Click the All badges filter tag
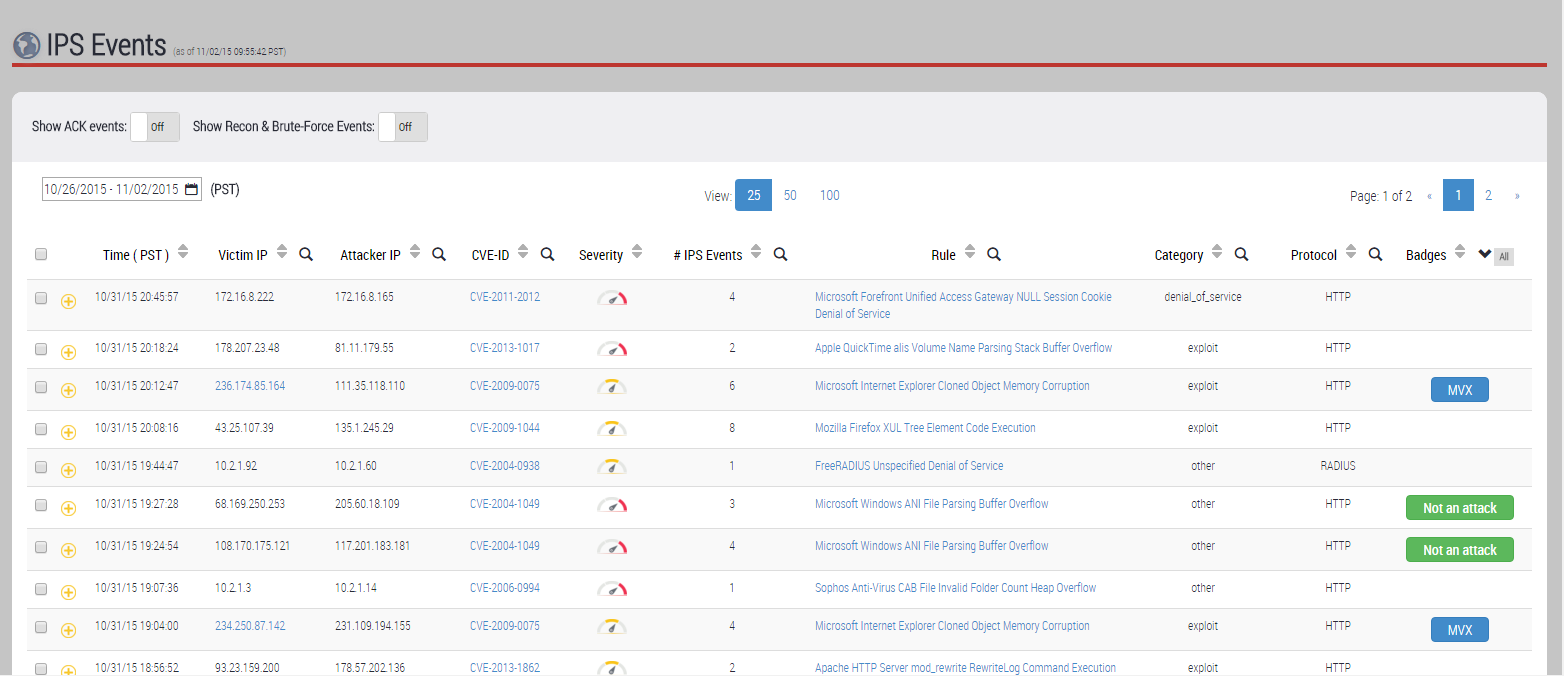This screenshot has height=676, width=1564. (1504, 257)
